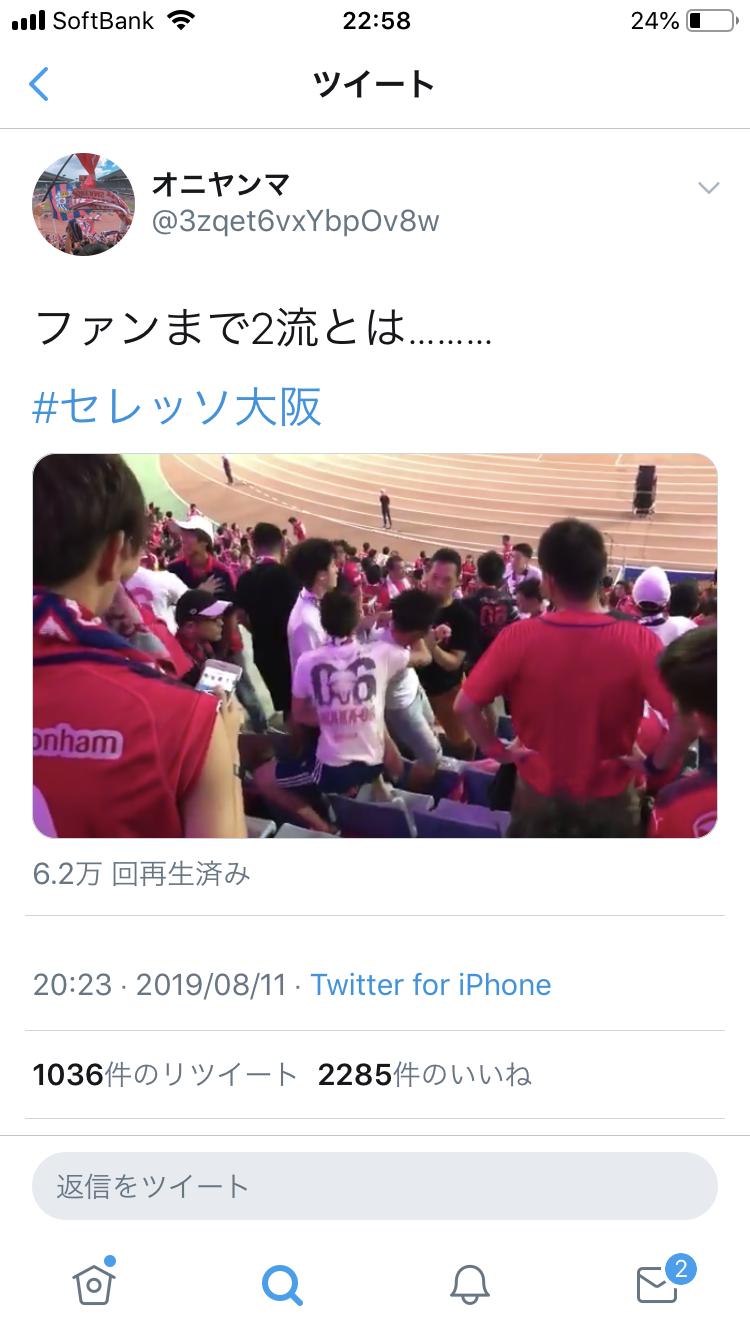Screen dimensions: 750x1334
Task: Tap the ツイート header title
Action: (x=375, y=84)
